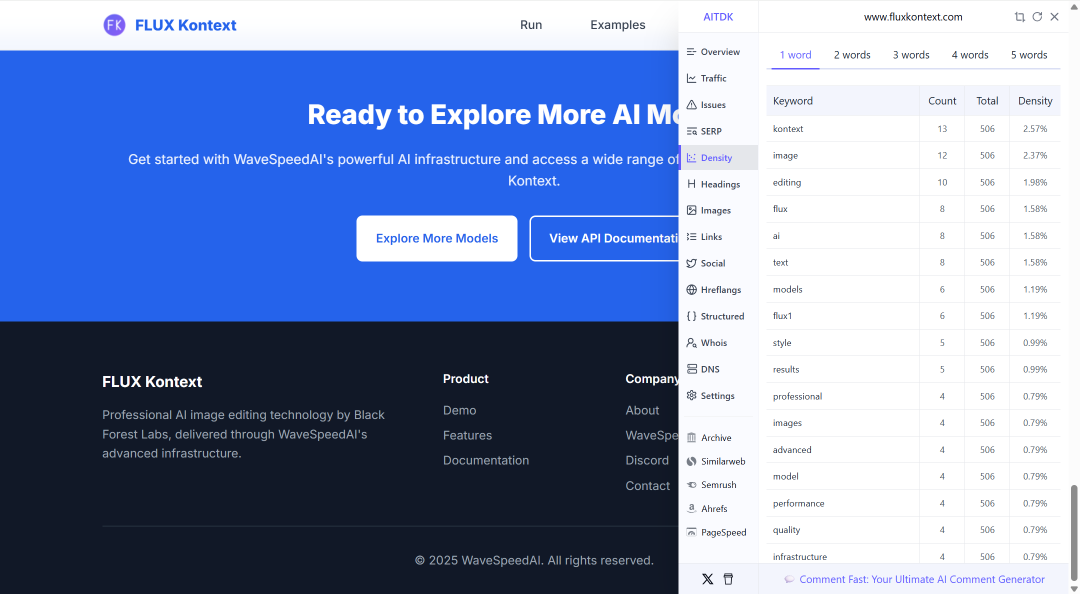Image resolution: width=1080 pixels, height=594 pixels.
Task: Open the SERP sidebar icon
Action: click(692, 131)
